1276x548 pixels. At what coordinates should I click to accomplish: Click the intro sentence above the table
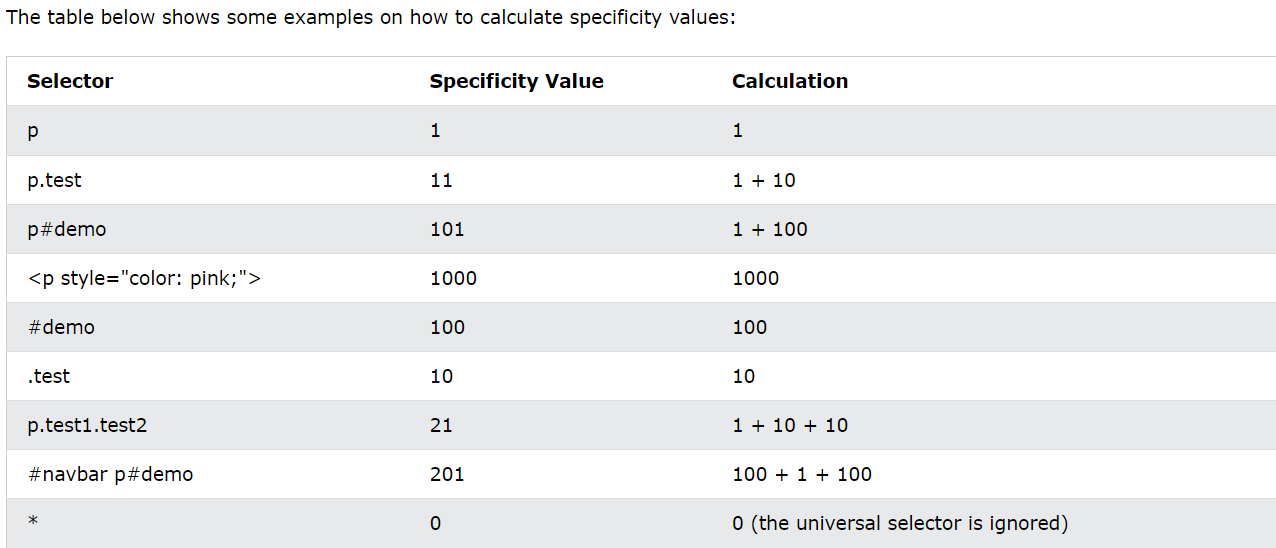click(x=370, y=19)
